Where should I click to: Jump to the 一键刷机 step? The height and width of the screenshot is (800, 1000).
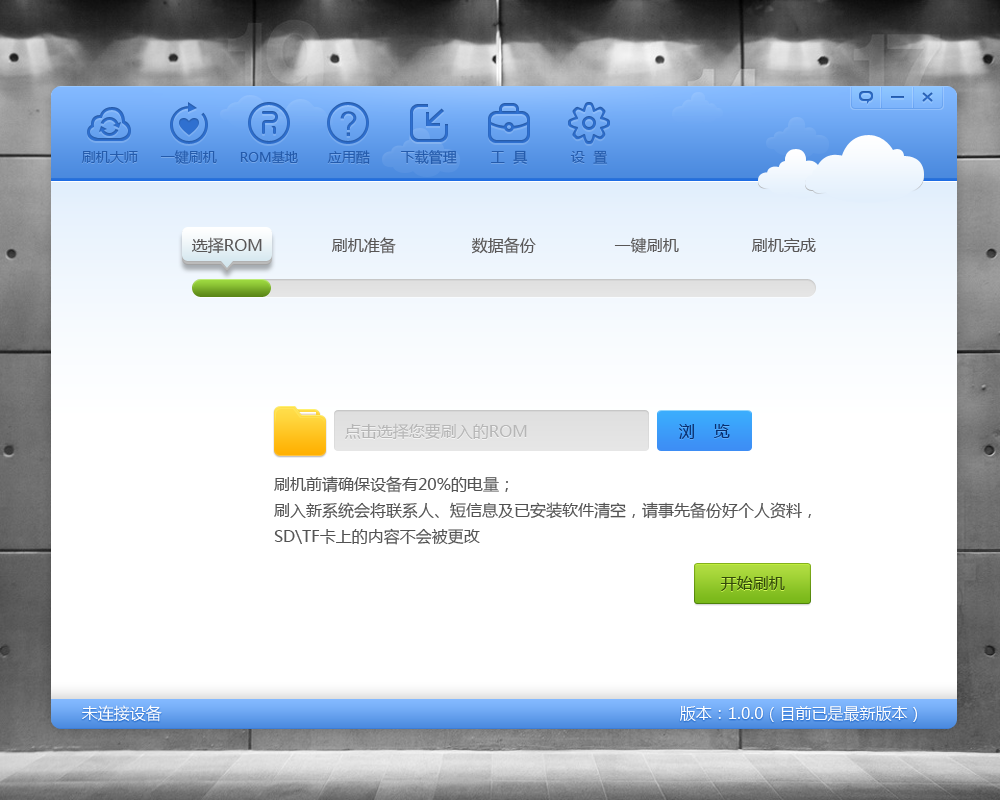[x=647, y=245]
